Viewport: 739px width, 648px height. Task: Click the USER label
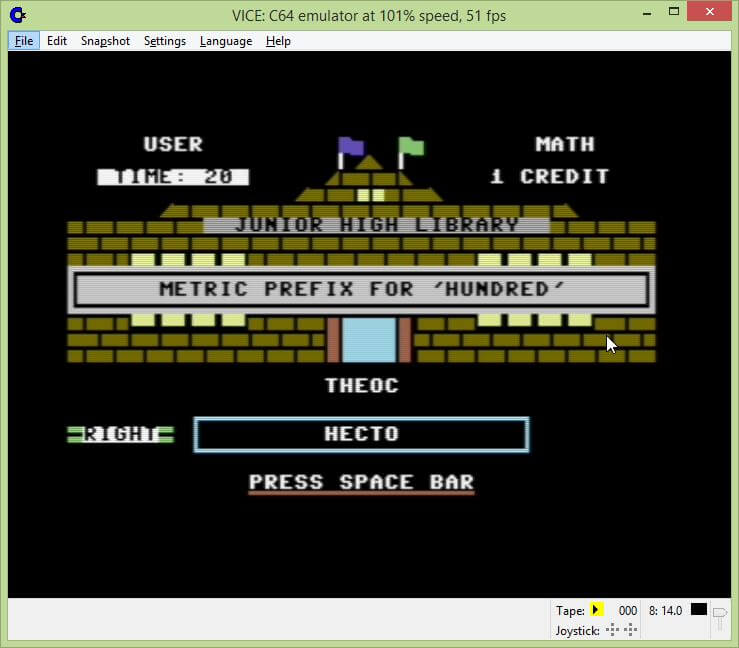tap(173, 144)
